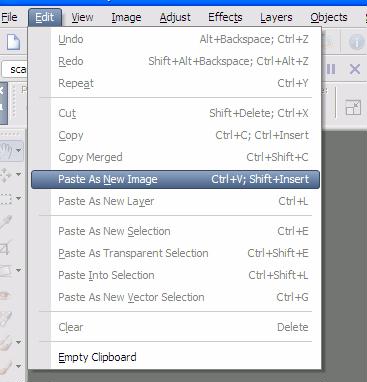367x382 pixels.
Task: Click the pause icon in script toolbar
Action: (x=331, y=69)
